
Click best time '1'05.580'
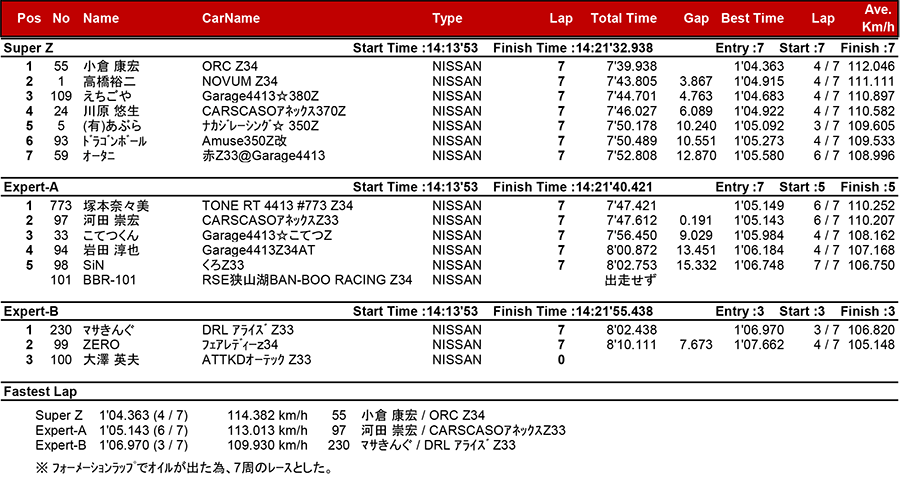tap(759, 156)
